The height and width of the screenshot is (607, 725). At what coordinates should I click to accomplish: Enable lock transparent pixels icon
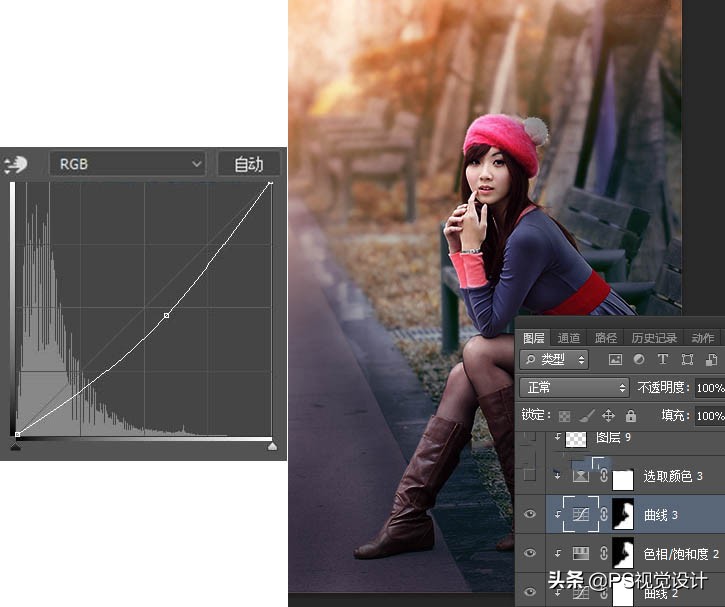click(x=565, y=415)
